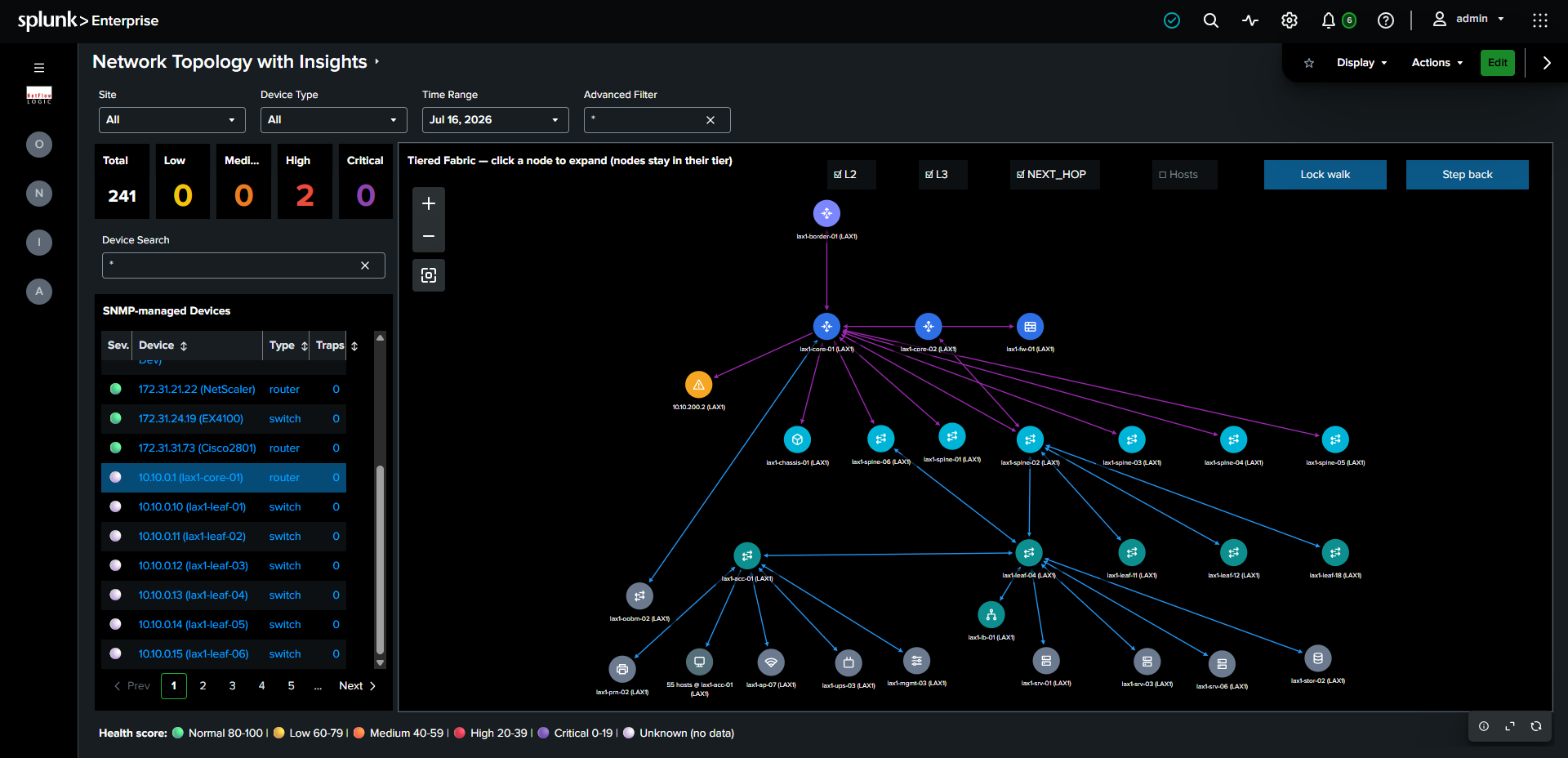
Task: Open the Actions menu
Action: coord(1437,63)
